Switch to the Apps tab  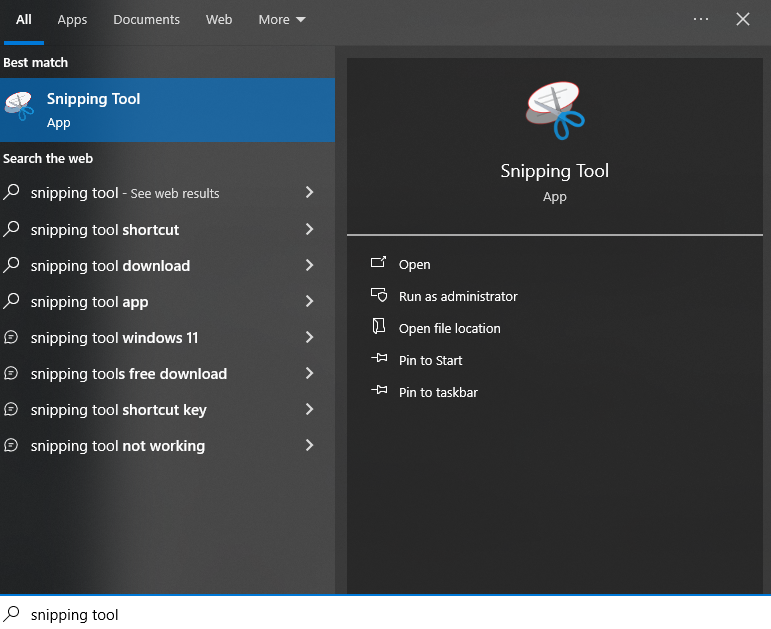pos(72,20)
